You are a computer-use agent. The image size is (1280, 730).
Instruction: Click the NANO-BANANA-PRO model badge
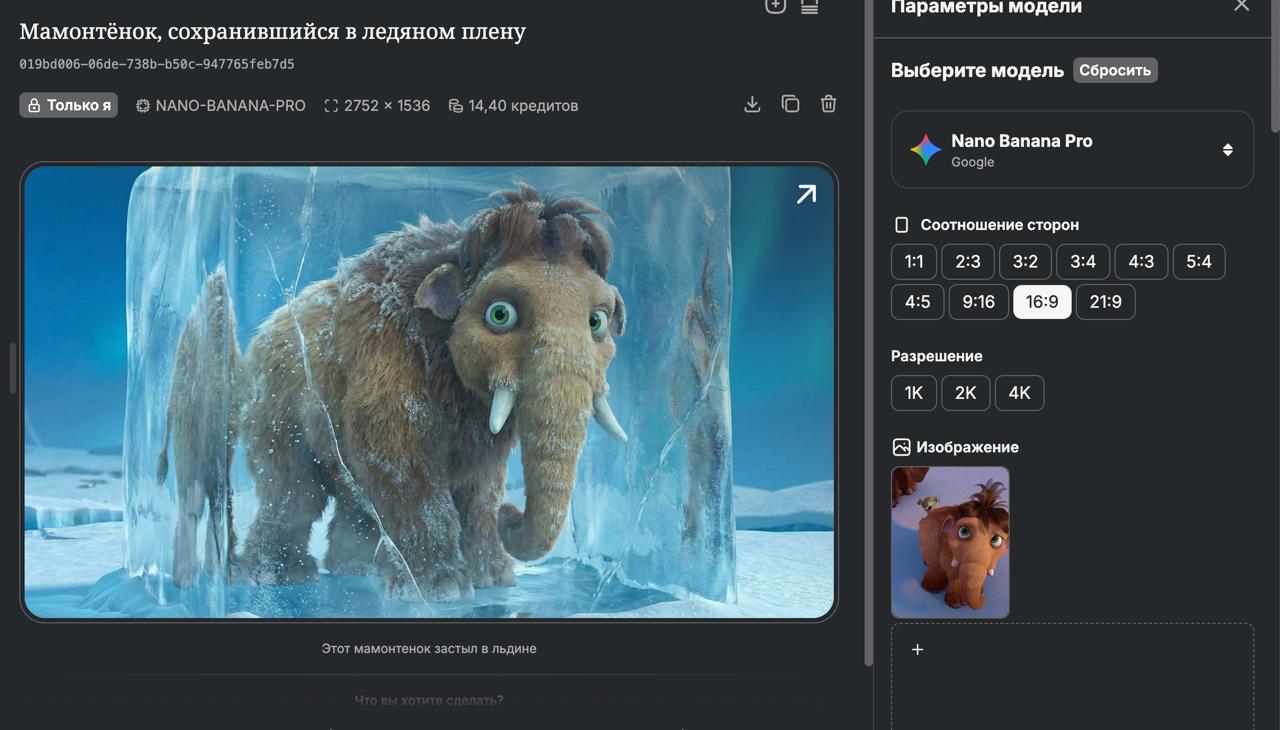point(221,105)
